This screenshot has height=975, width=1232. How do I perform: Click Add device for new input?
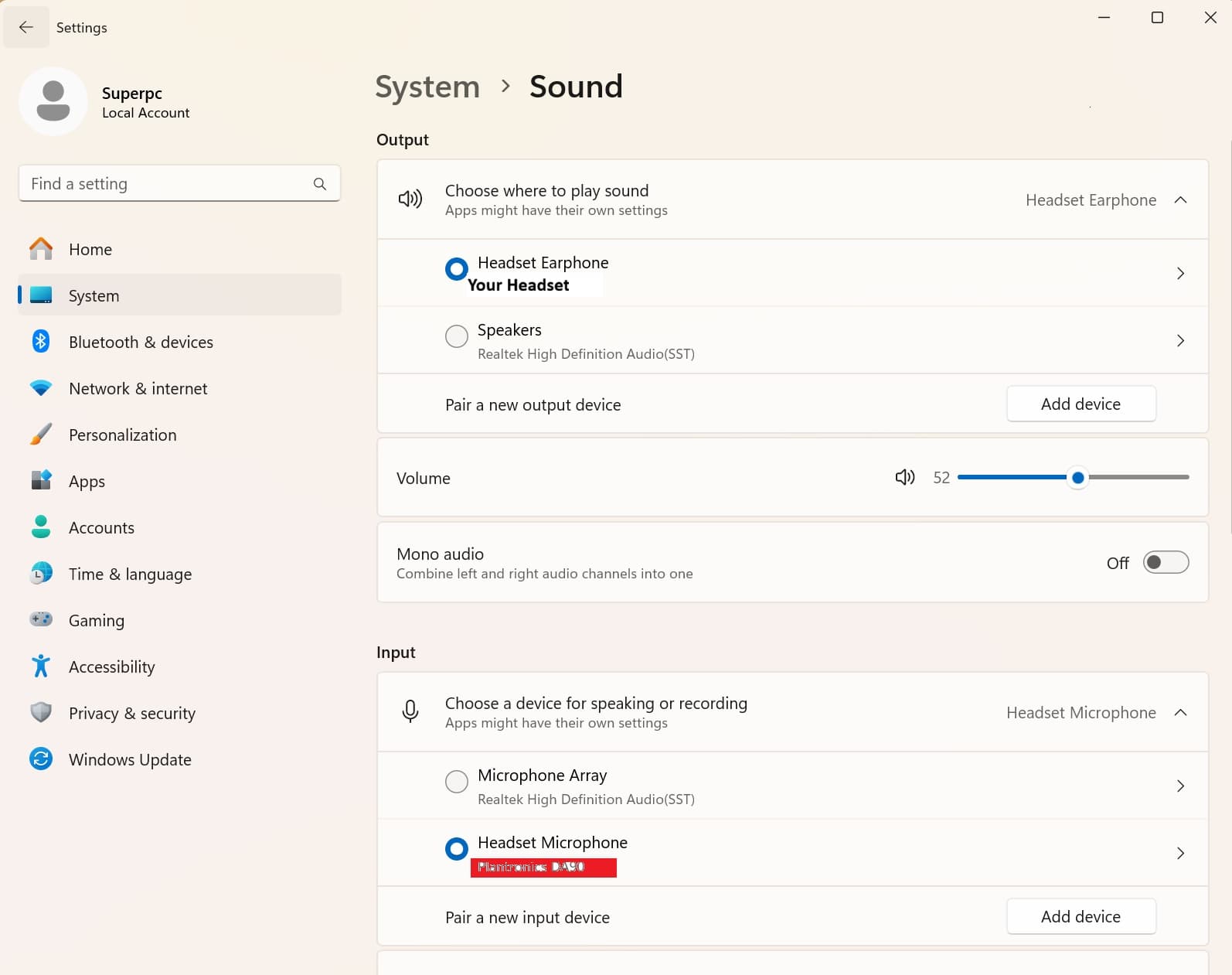pos(1081,917)
